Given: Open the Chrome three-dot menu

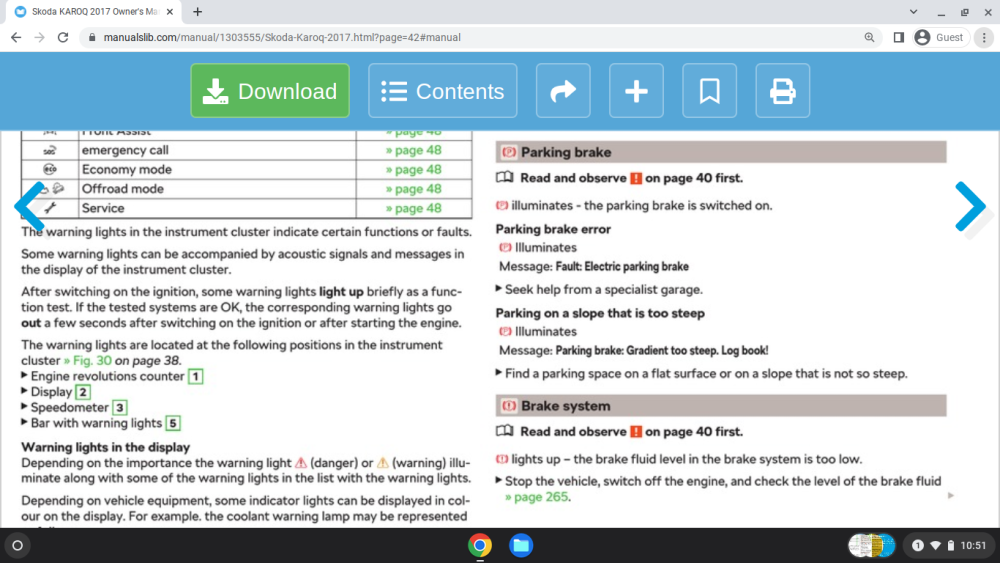Looking at the screenshot, I should 984,38.
